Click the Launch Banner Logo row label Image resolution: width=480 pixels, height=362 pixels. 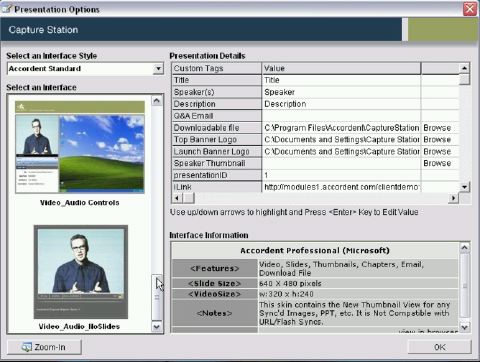[217, 152]
